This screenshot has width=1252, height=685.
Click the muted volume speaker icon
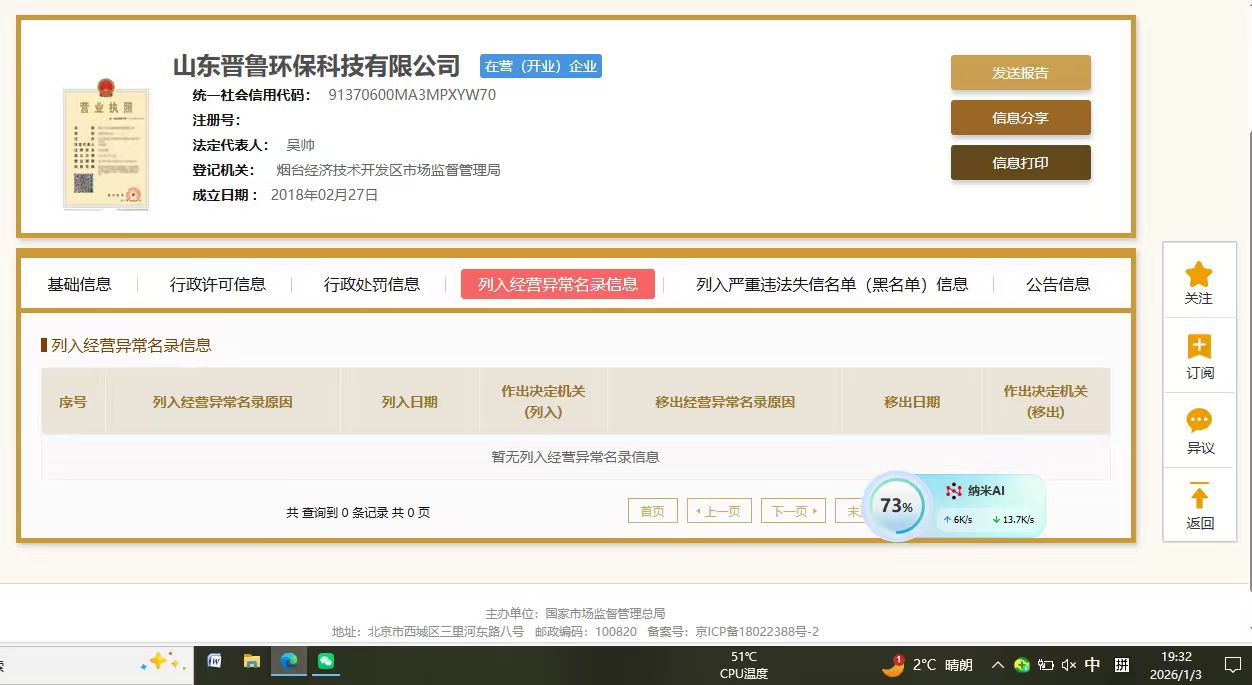[1069, 665]
